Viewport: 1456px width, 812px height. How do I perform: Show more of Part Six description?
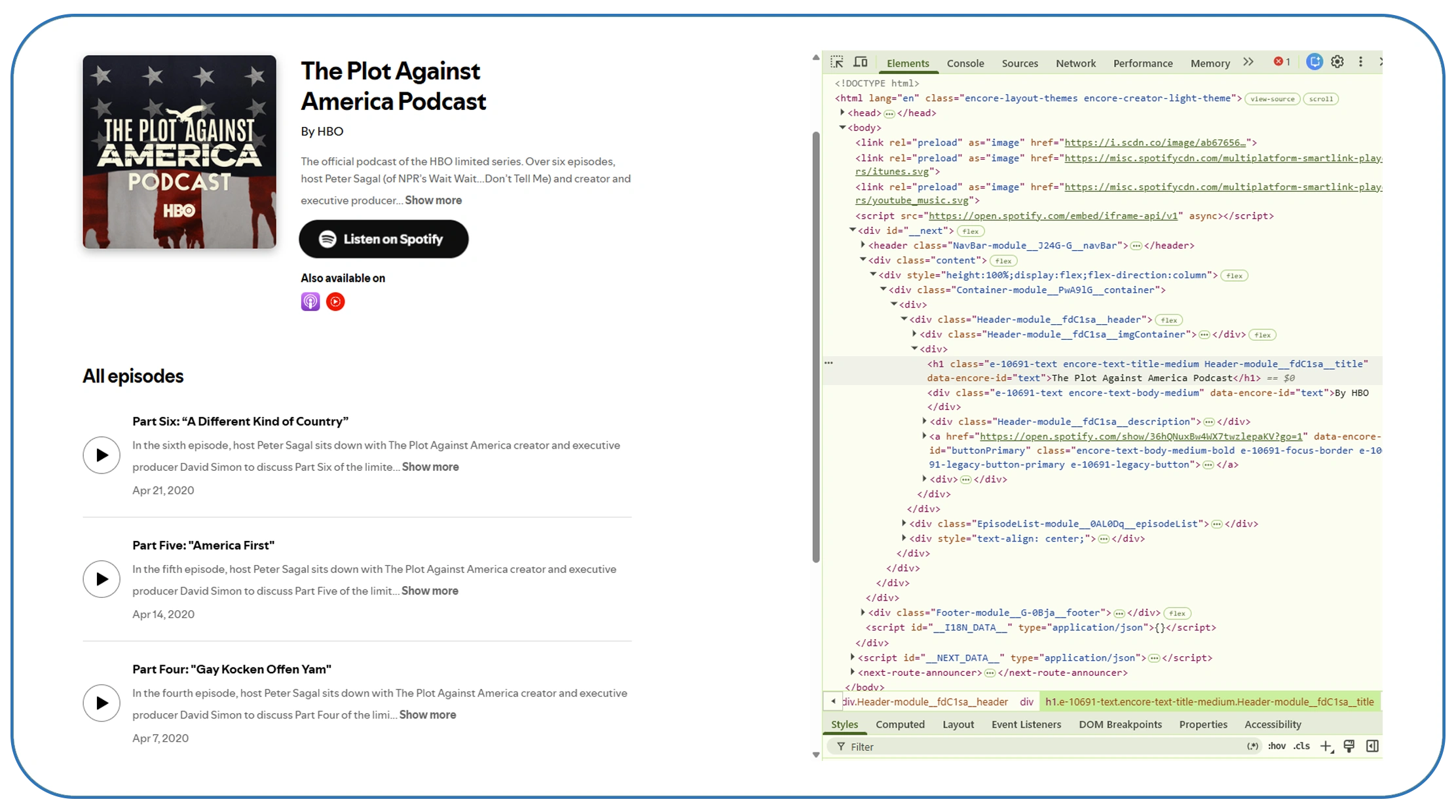[430, 467]
